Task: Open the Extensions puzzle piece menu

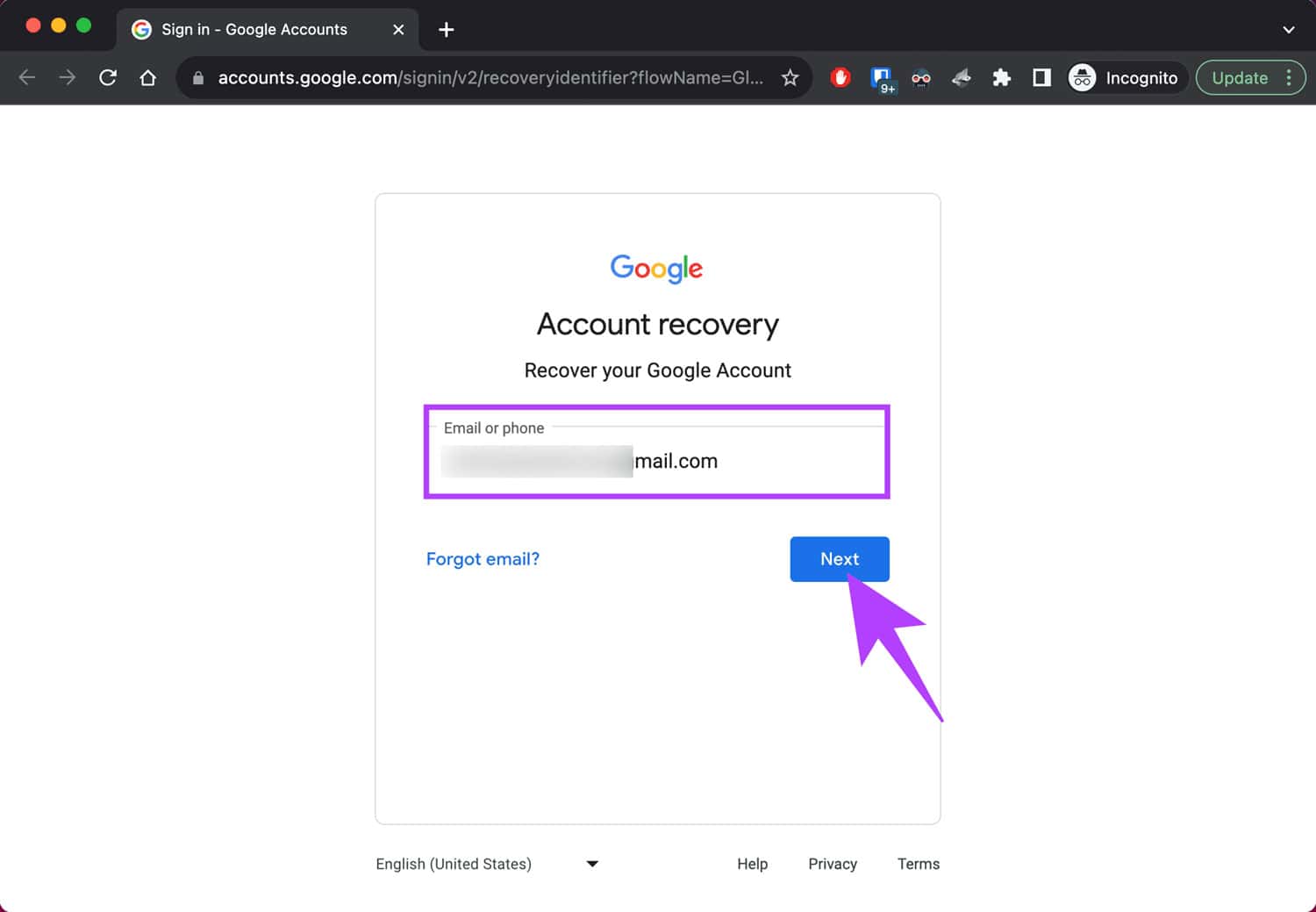Action: click(1001, 78)
